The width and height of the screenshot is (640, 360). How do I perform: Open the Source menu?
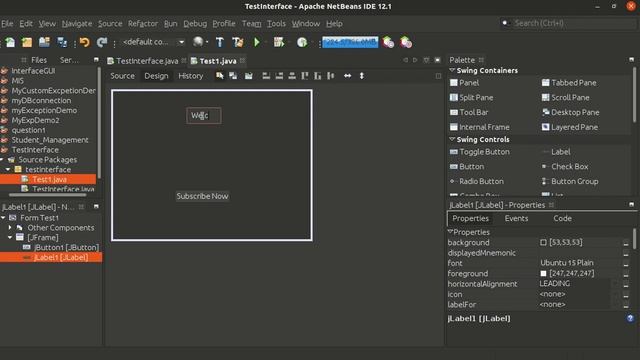(110, 24)
